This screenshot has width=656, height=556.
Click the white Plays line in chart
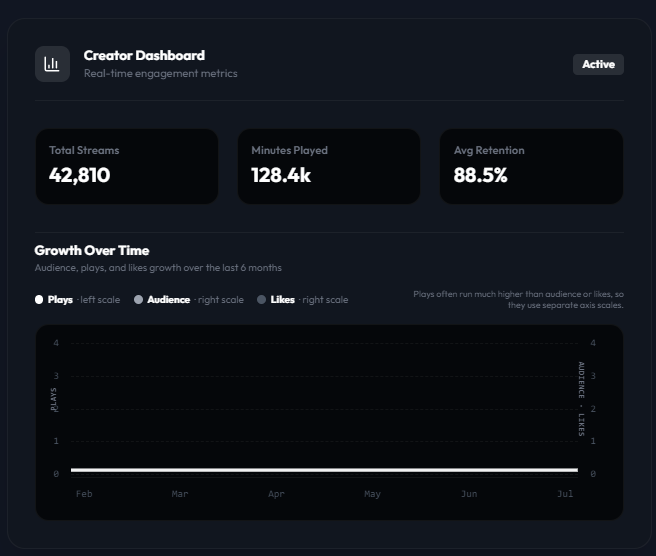pos(324,470)
